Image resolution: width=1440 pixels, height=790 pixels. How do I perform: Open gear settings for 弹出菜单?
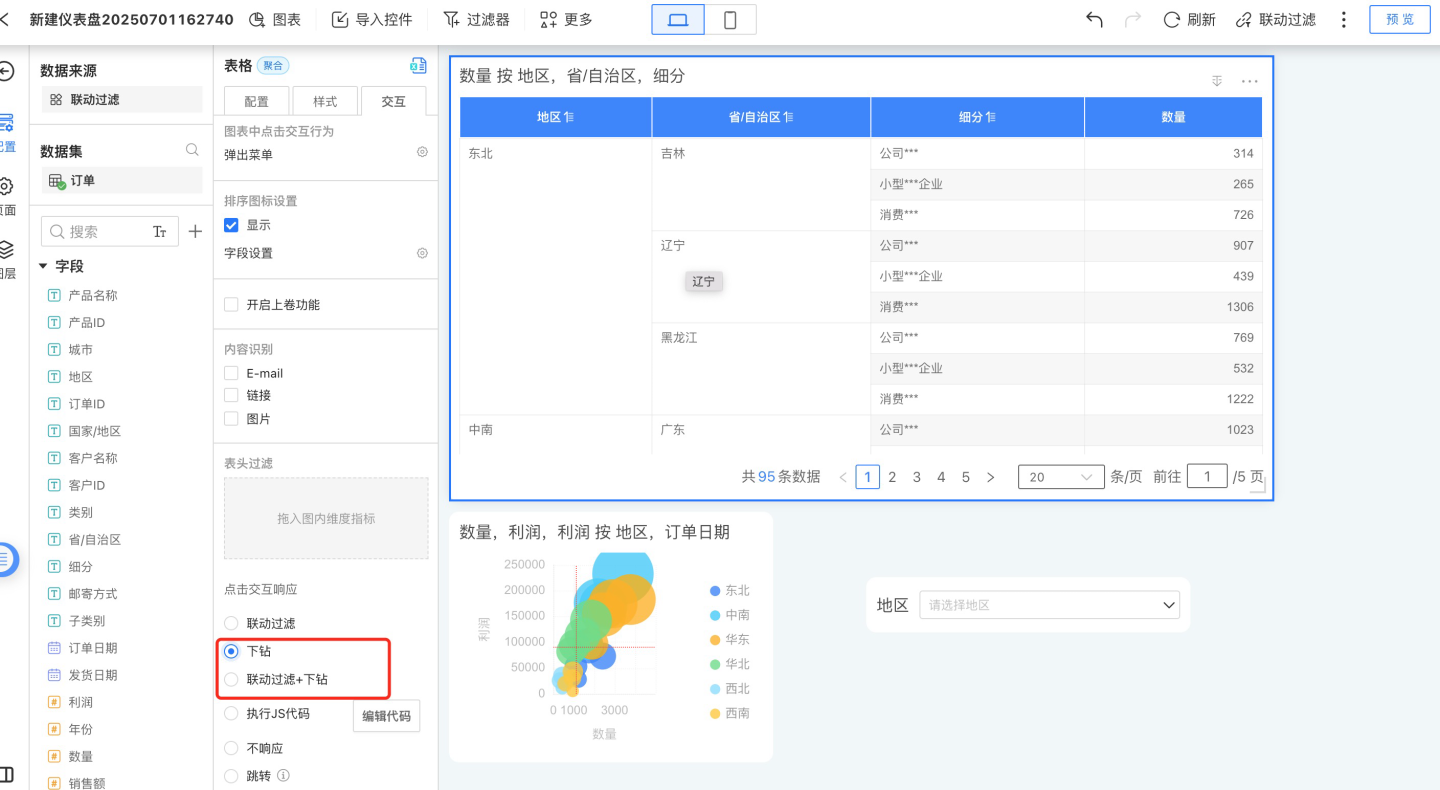click(422, 152)
